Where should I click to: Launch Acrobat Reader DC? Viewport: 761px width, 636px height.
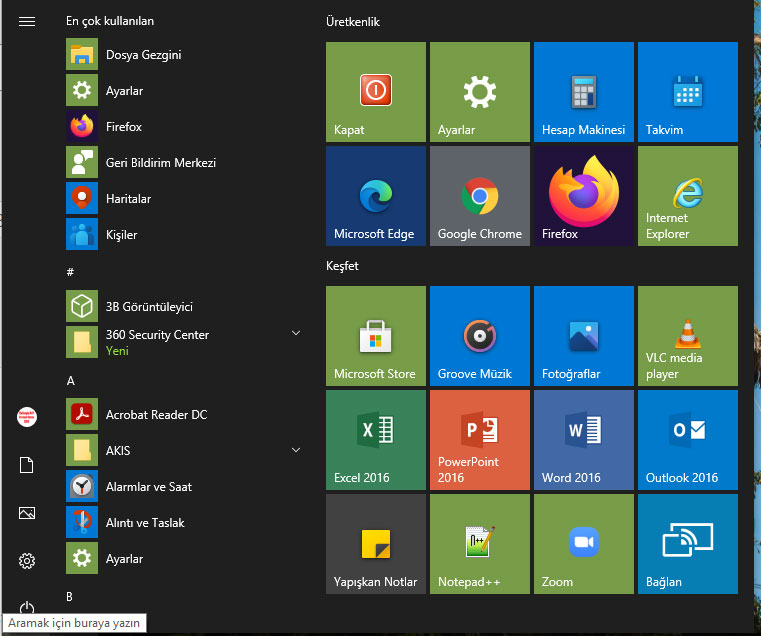184,414
